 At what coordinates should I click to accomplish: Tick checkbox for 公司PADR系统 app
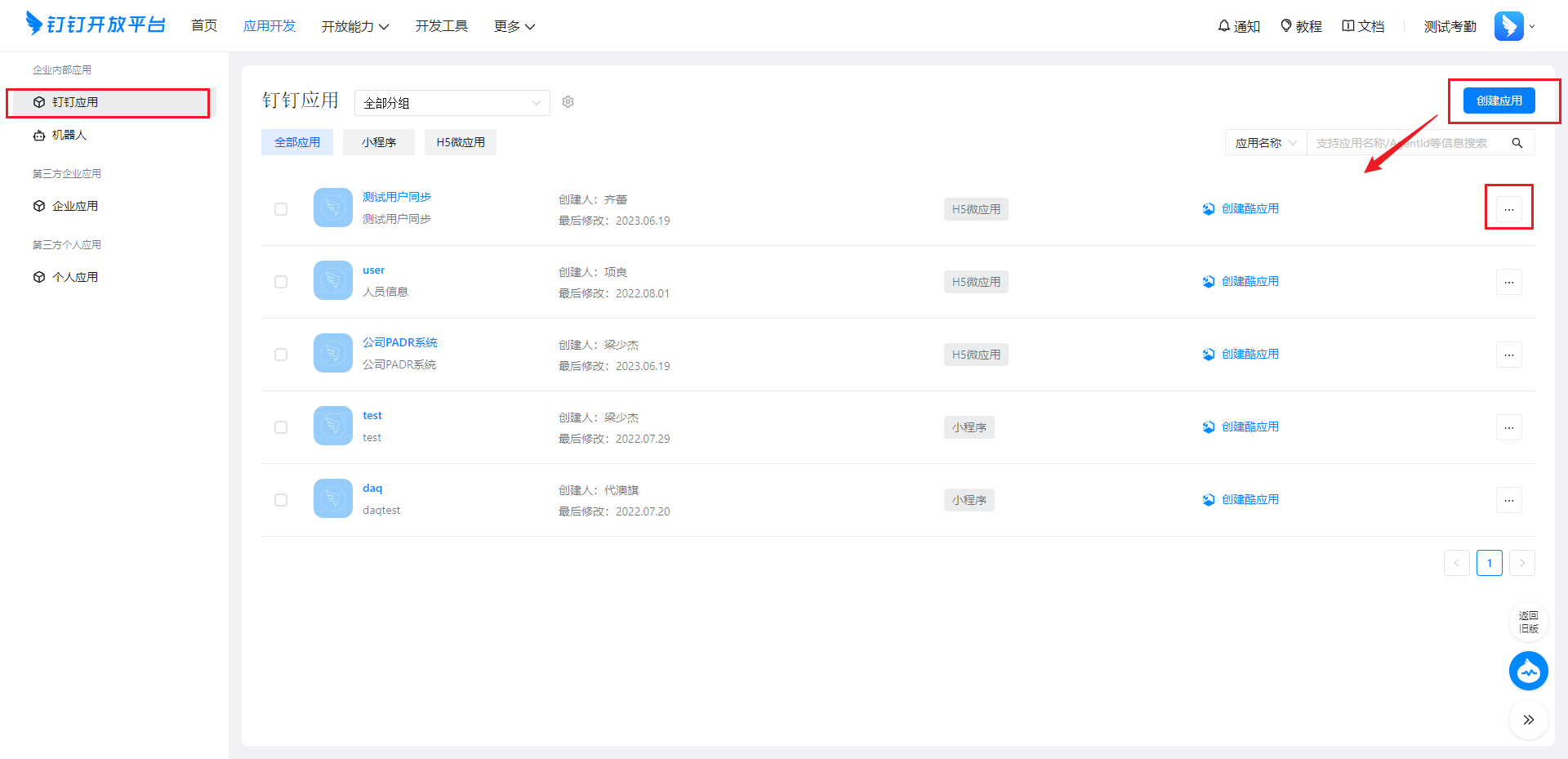[x=281, y=355]
